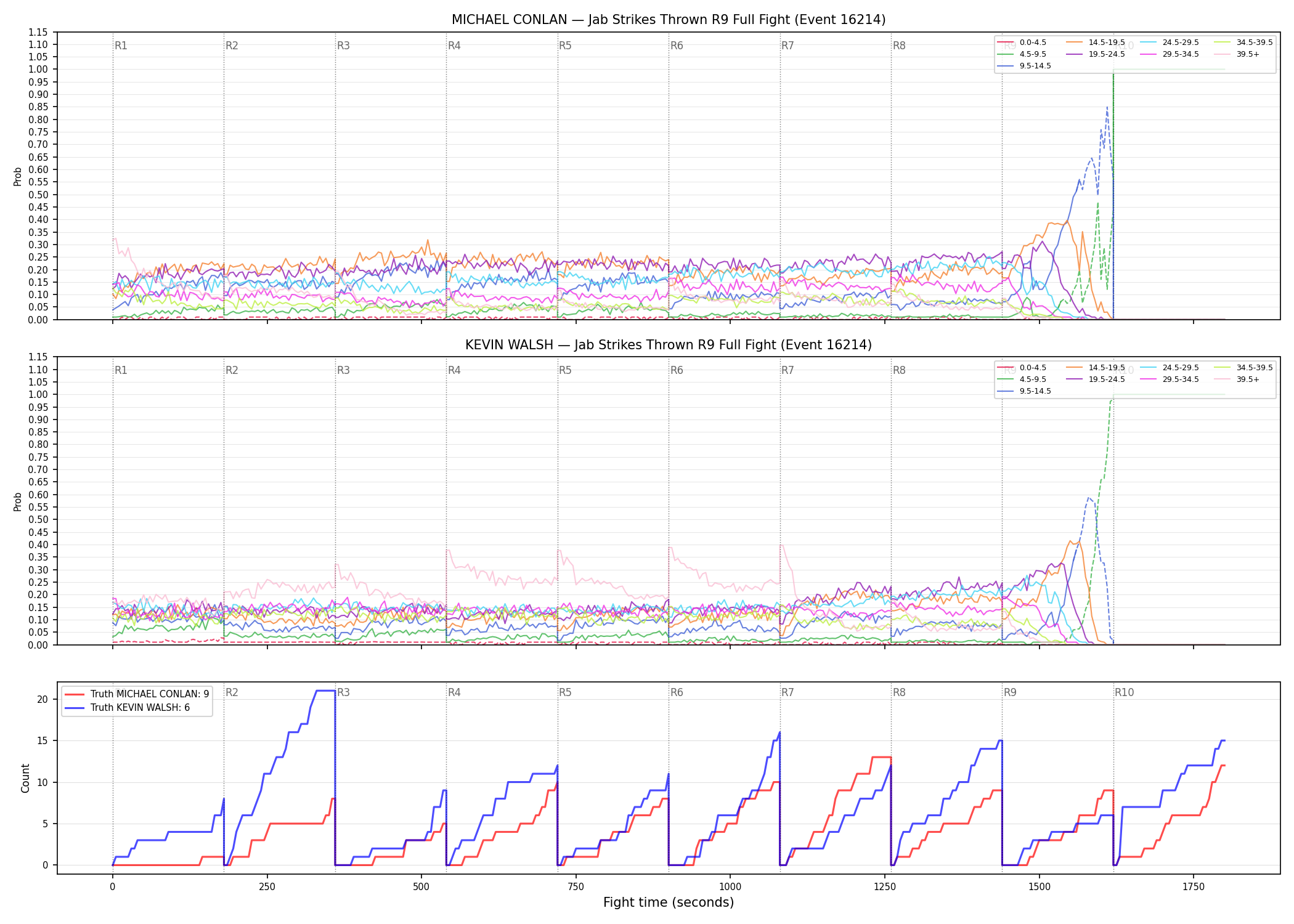
Task: Click x-axis tick label '1000'
Action: point(730,887)
